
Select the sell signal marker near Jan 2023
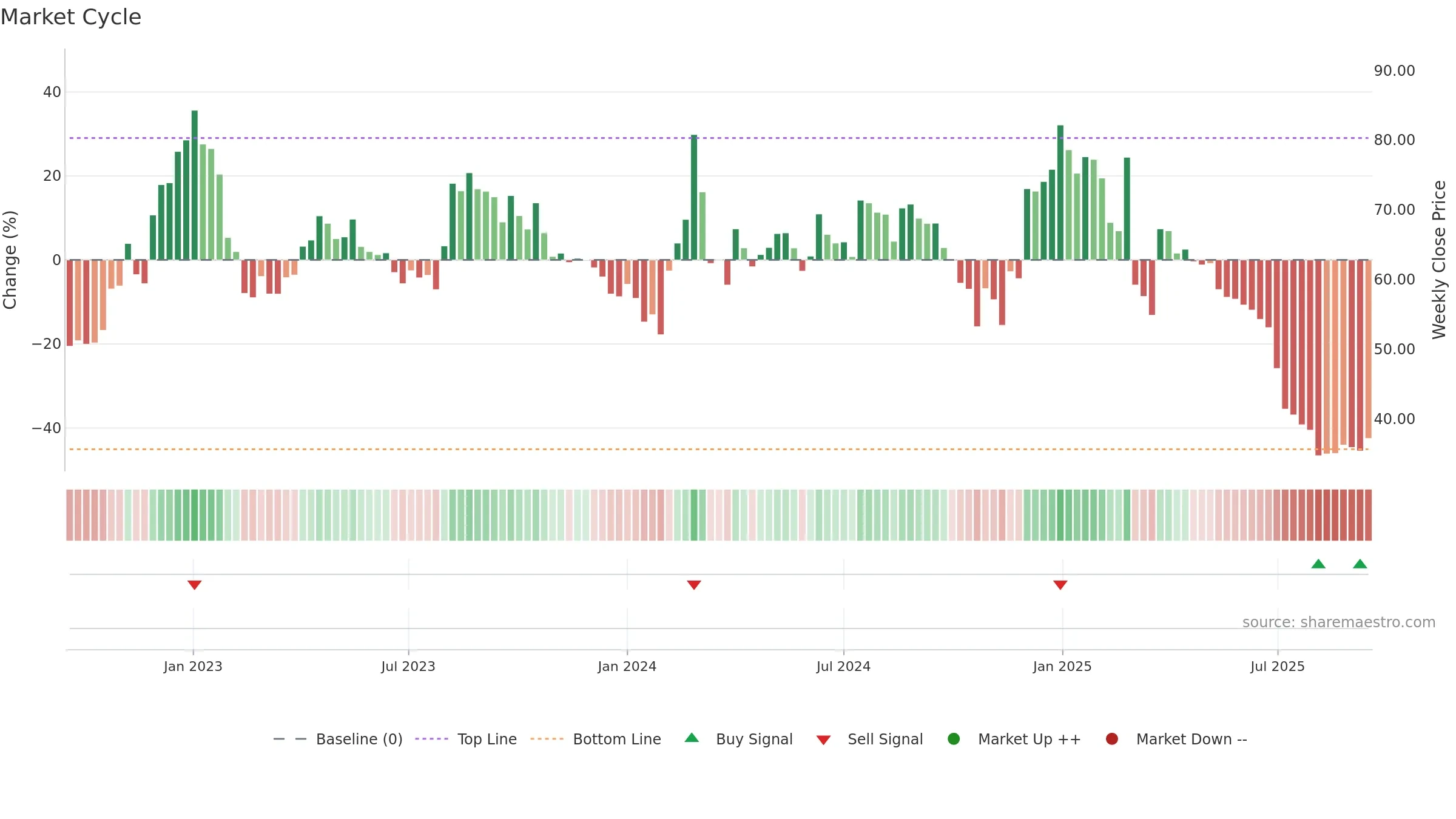(x=194, y=585)
